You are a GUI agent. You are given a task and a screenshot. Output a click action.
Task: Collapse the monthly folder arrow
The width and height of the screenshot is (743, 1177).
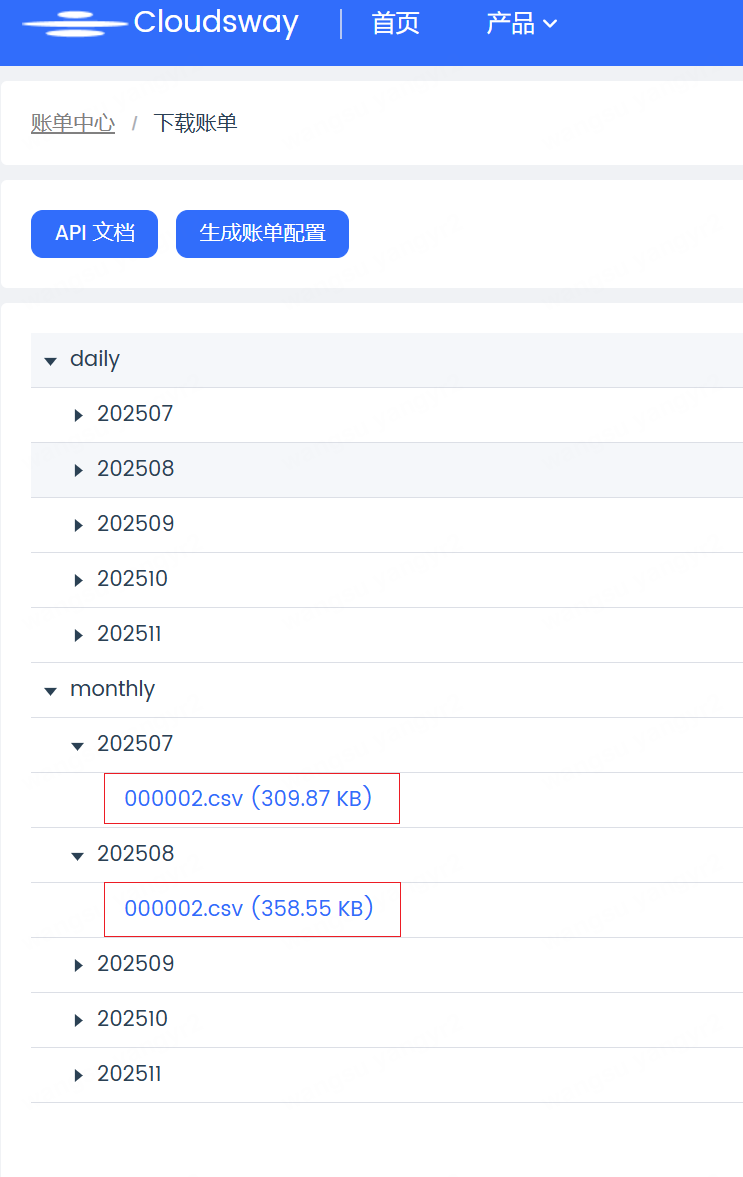click(50, 691)
